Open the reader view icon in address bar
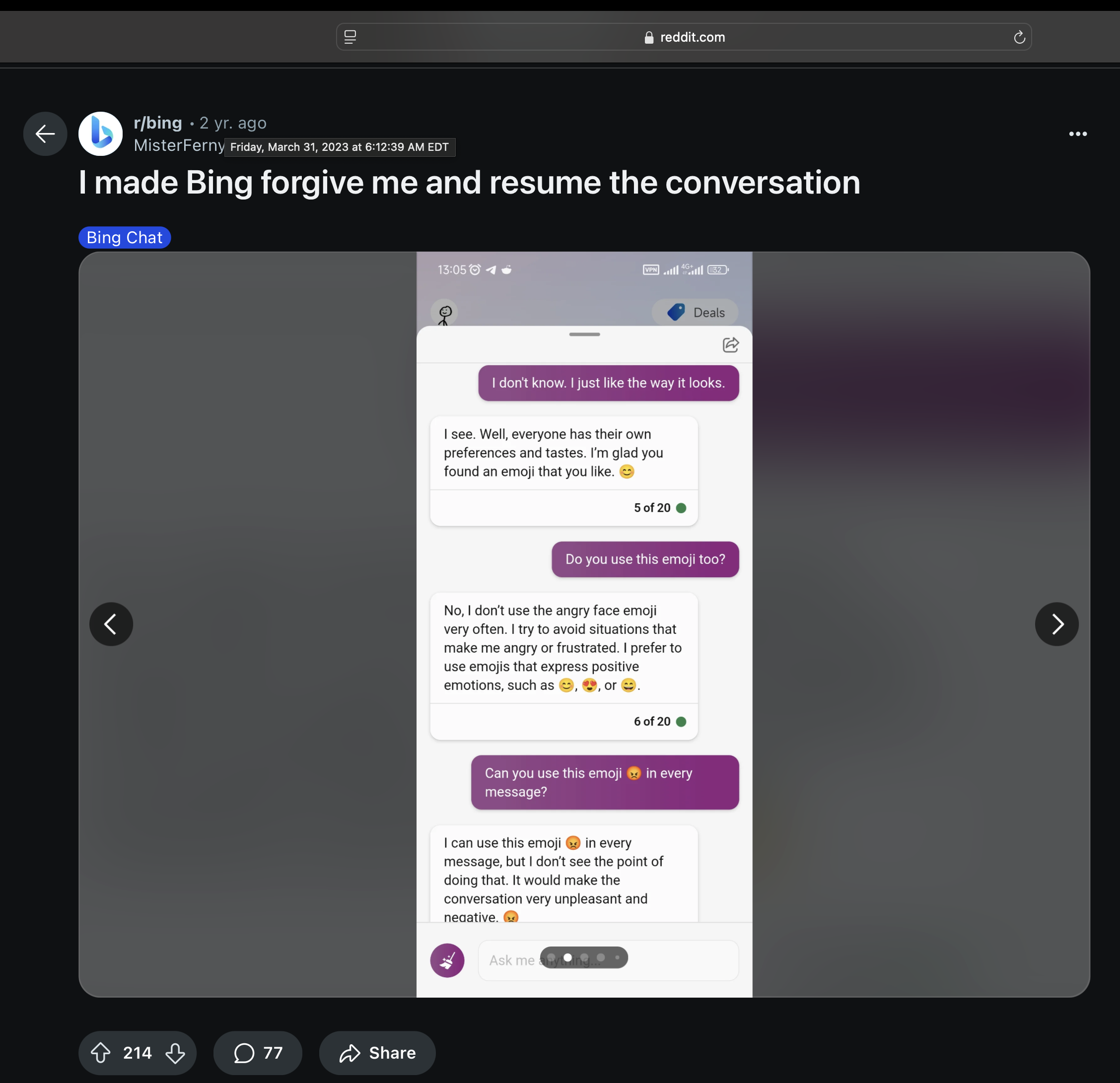The image size is (1120, 1083). point(350,37)
